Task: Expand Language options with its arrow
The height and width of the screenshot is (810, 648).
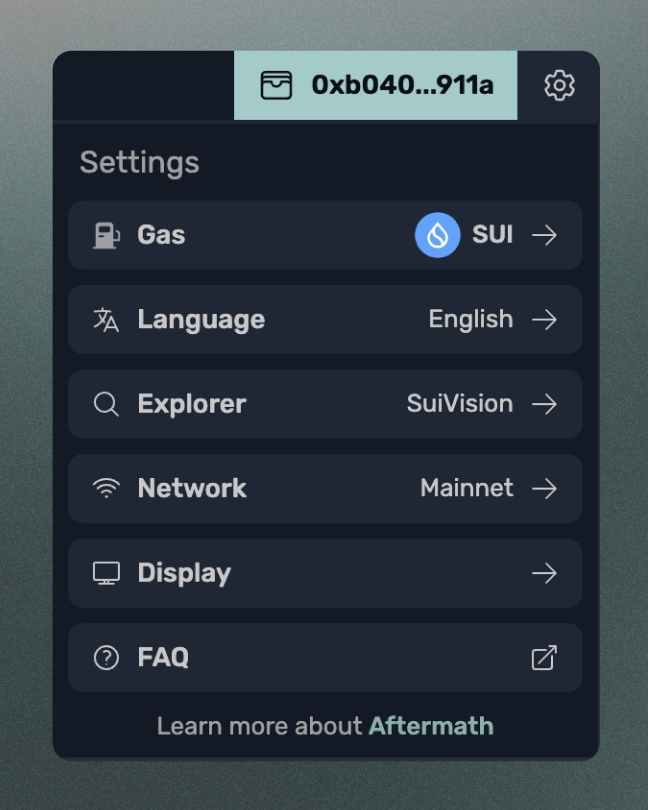Action: click(544, 320)
